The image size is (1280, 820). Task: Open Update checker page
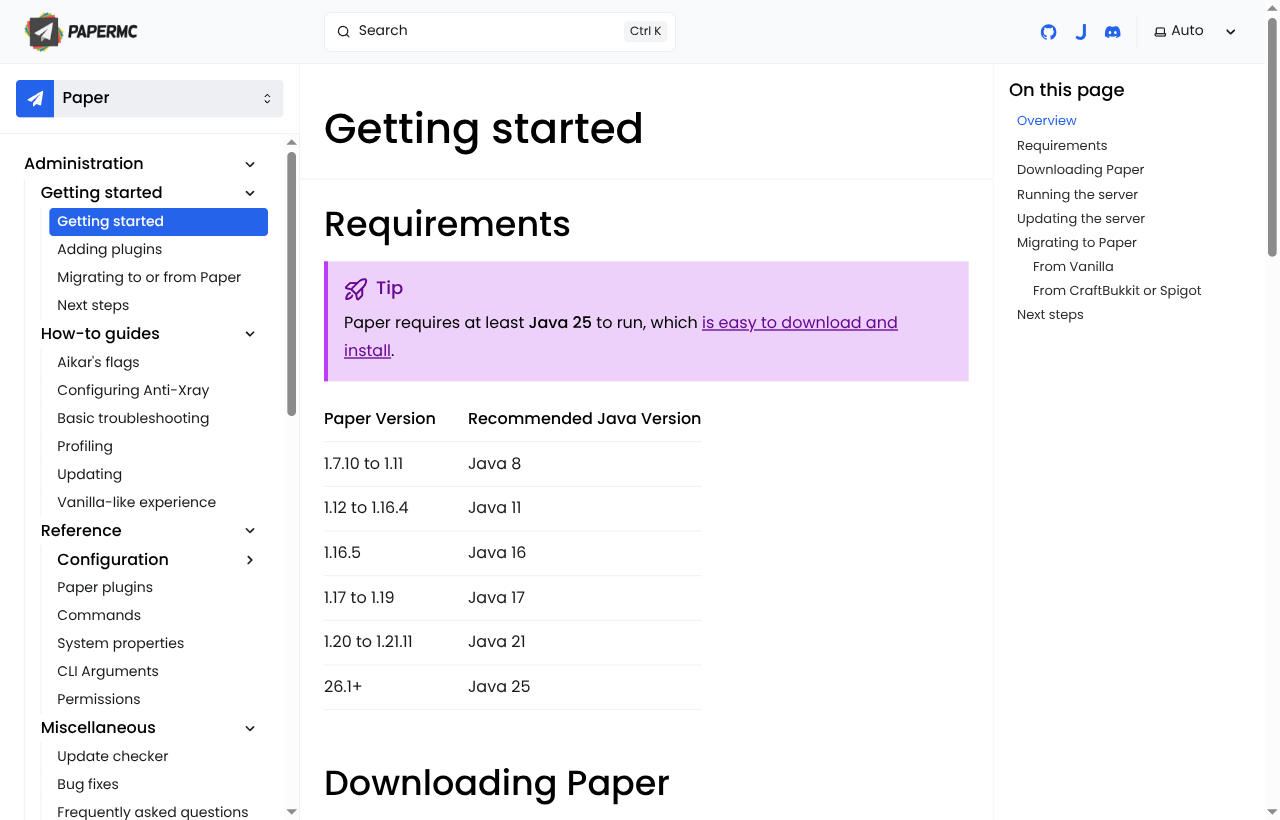(x=112, y=757)
